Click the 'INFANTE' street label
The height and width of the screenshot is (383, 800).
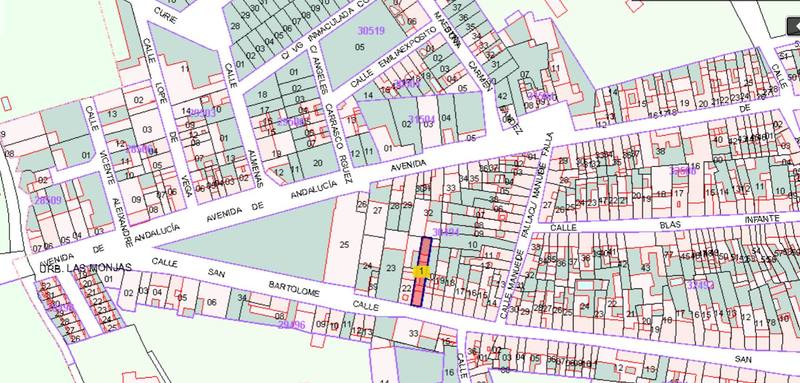click(x=762, y=219)
